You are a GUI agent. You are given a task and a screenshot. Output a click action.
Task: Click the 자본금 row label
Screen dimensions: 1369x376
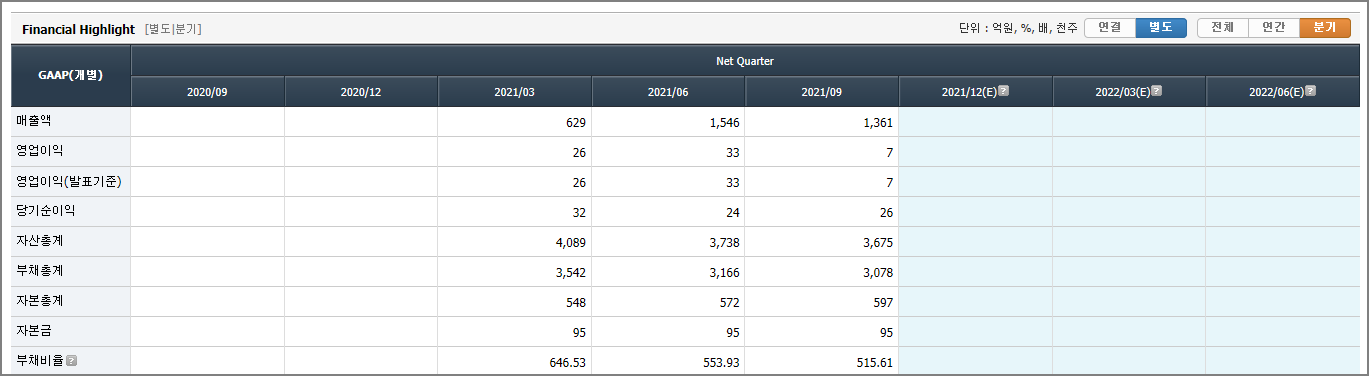(x=35, y=331)
